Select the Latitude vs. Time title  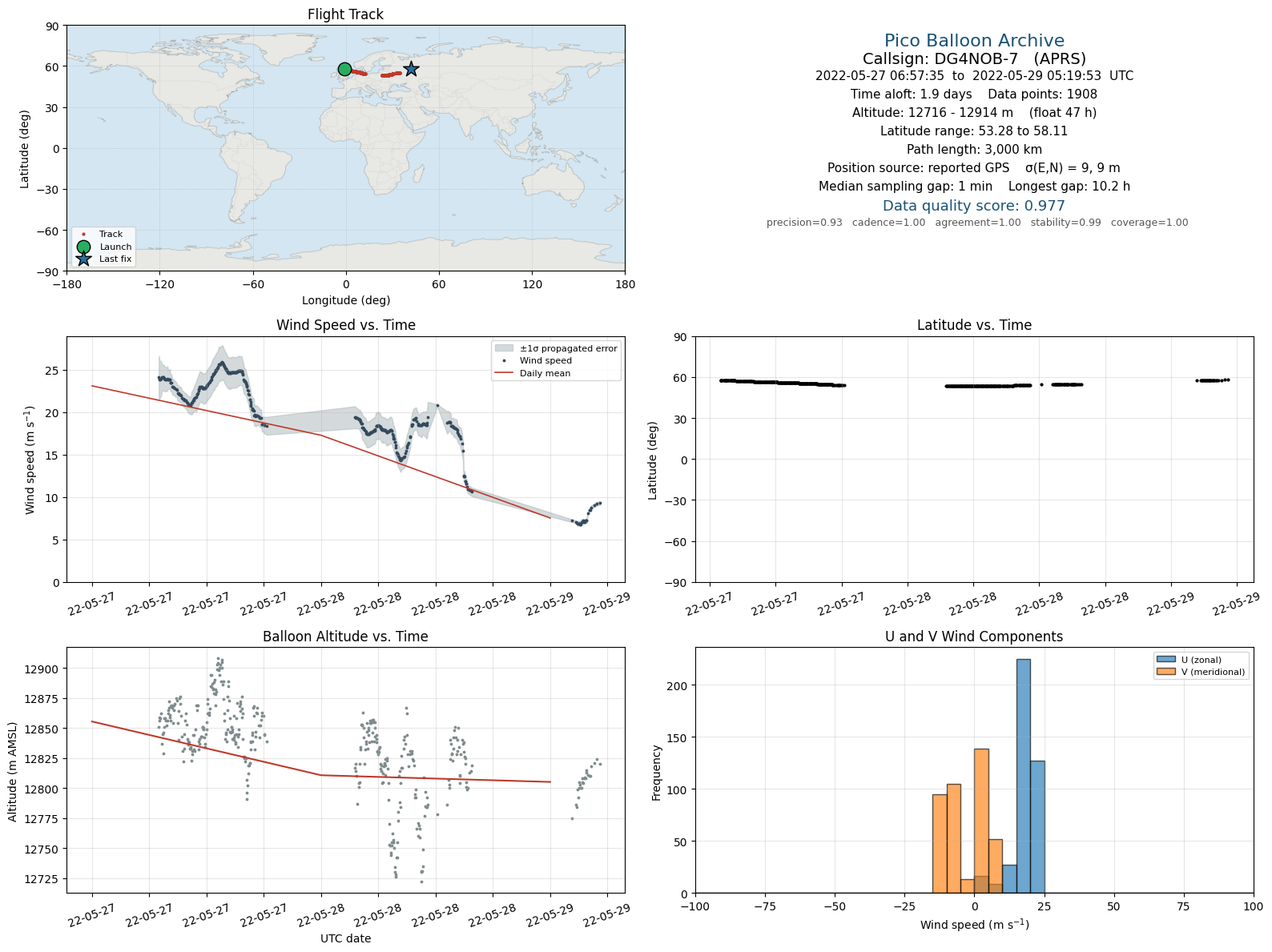click(974, 325)
